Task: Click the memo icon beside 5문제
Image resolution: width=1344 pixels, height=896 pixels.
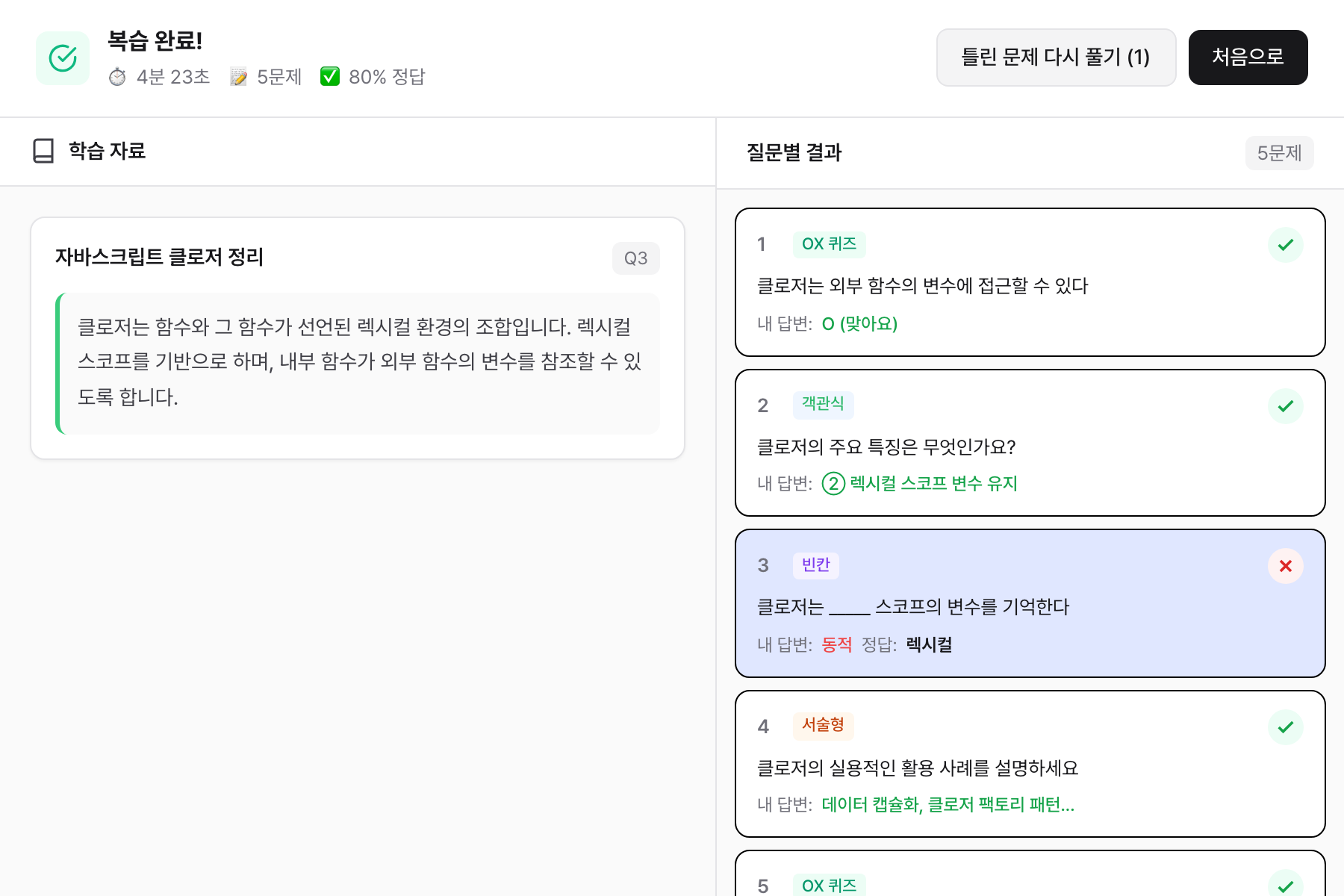Action: (x=239, y=77)
